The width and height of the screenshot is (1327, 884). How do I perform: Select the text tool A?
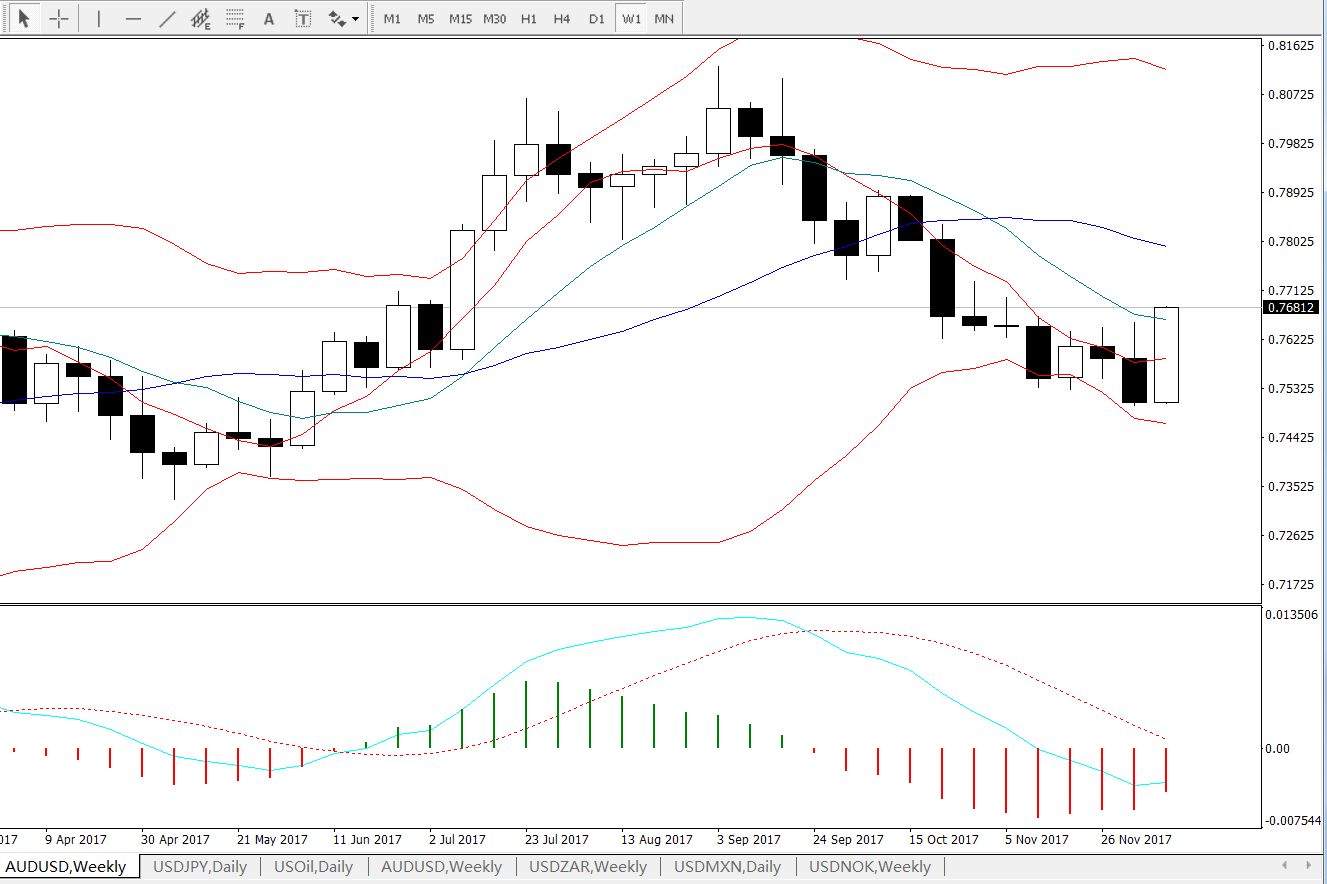tap(268, 18)
